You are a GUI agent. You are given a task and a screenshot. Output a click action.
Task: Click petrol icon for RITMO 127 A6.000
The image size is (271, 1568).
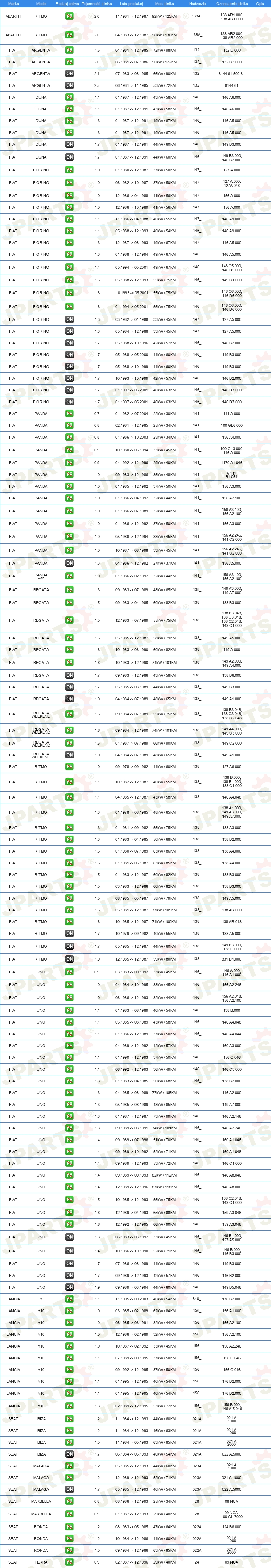click(69, 767)
